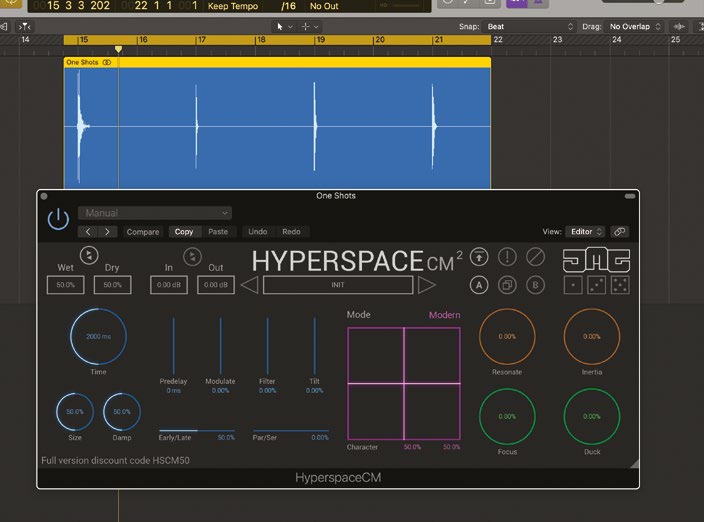This screenshot has width=704, height=522.
Task: Switch to state B
Action: [535, 285]
